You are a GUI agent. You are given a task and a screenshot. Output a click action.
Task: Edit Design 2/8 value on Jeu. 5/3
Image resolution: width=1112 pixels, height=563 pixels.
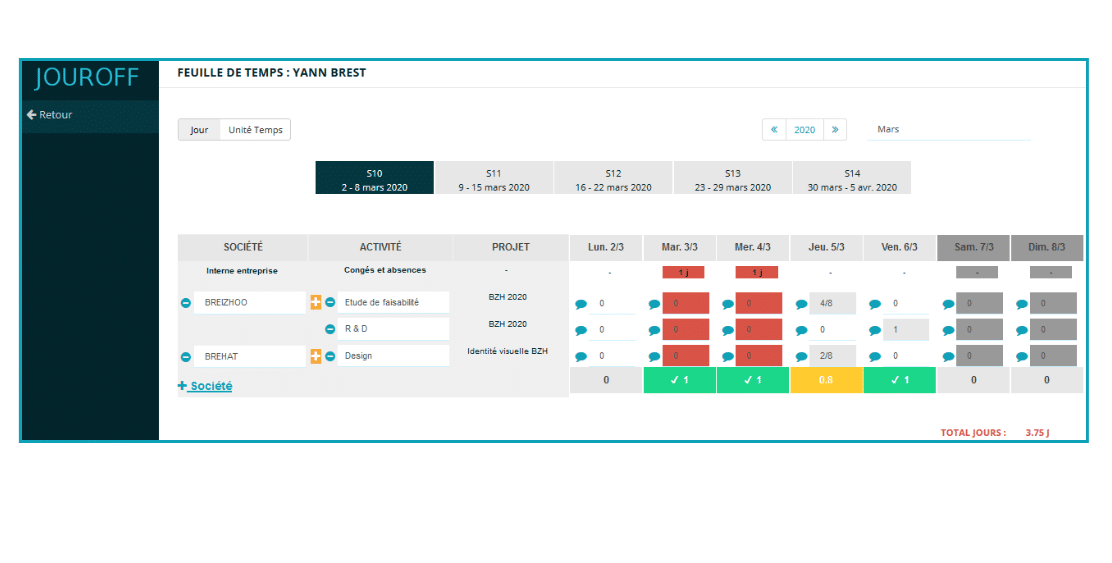point(833,356)
